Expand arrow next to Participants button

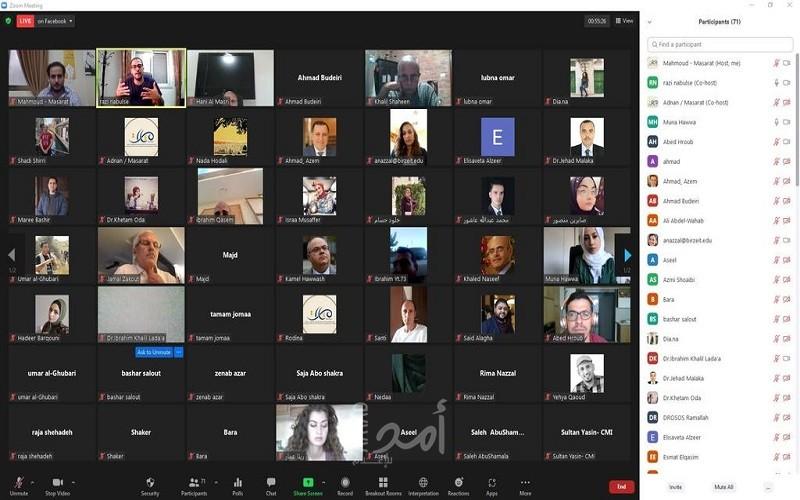[x=215, y=482]
